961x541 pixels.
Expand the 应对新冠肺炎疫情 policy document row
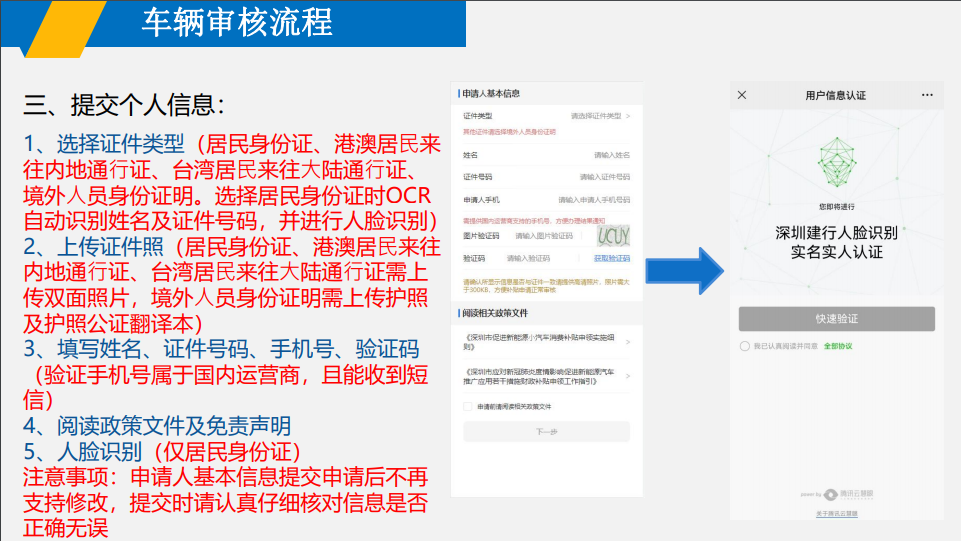(x=546, y=376)
